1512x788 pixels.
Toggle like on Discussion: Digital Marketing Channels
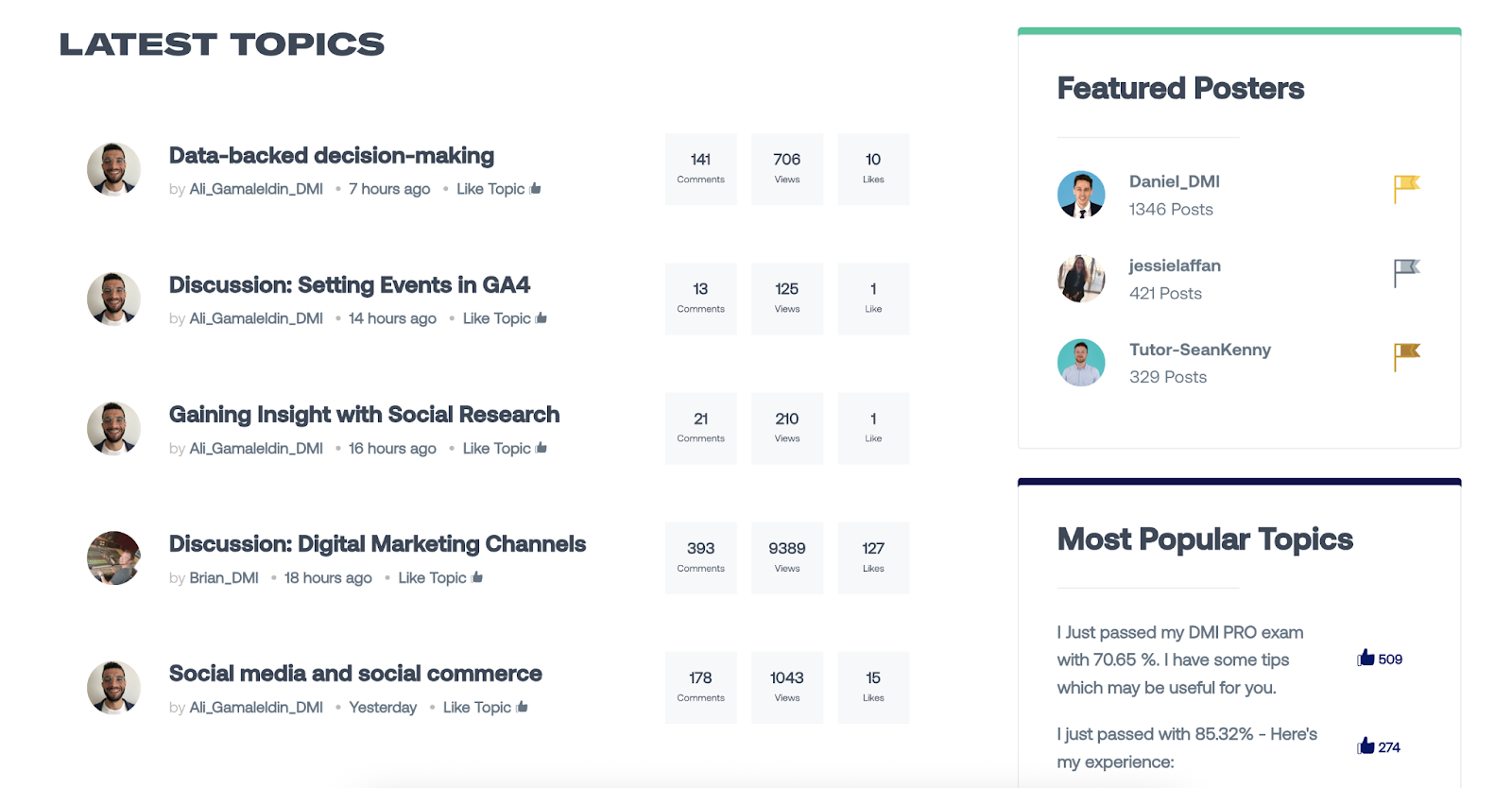476,576
